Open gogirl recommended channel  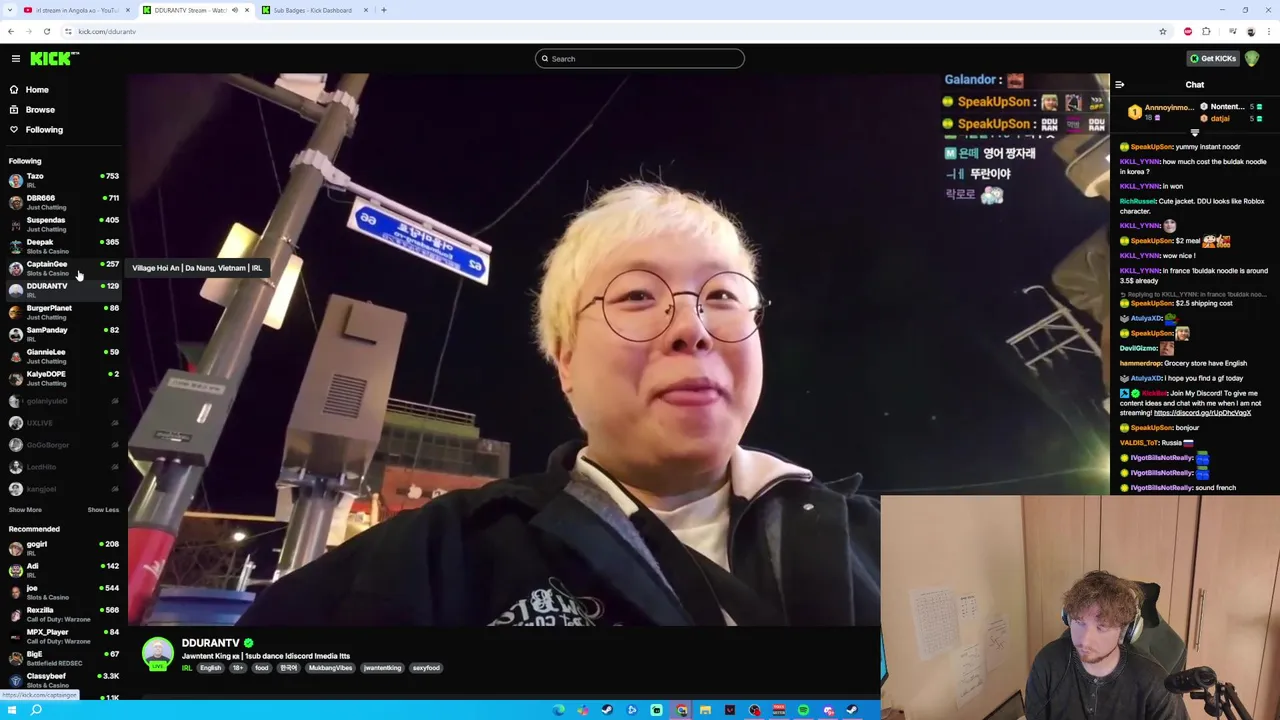pos(62,548)
